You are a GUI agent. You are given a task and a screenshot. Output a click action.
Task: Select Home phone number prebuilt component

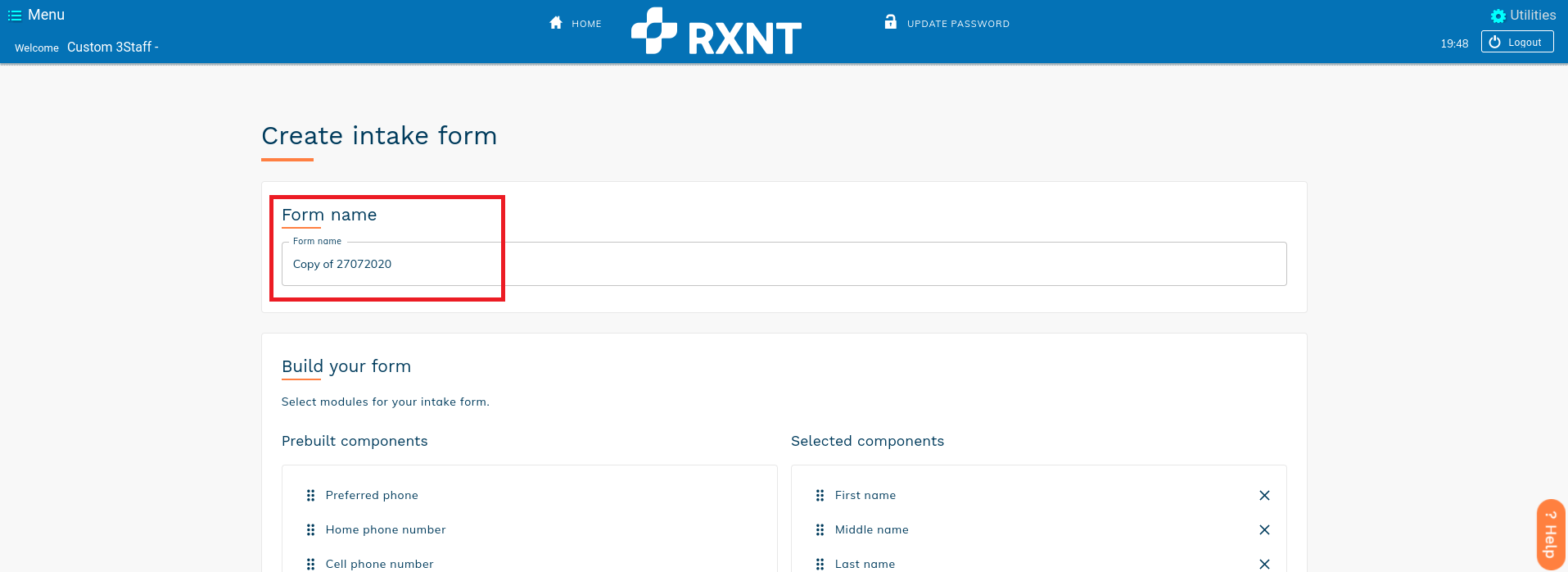tap(386, 529)
